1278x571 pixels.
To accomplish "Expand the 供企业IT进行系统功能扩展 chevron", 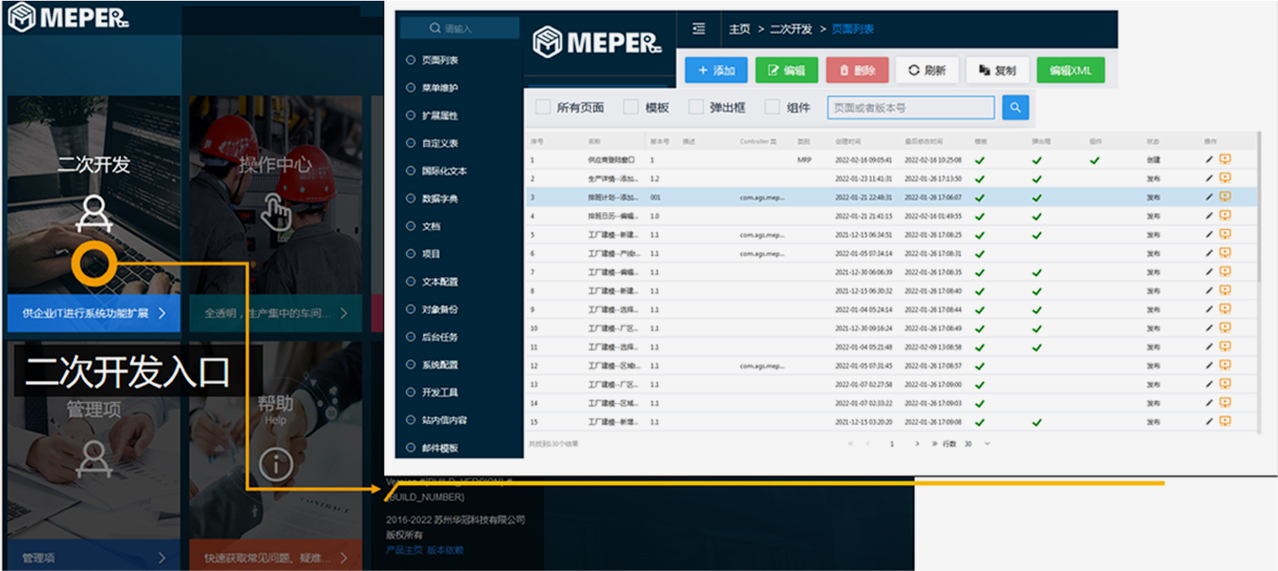I will pyautogui.click(x=161, y=313).
